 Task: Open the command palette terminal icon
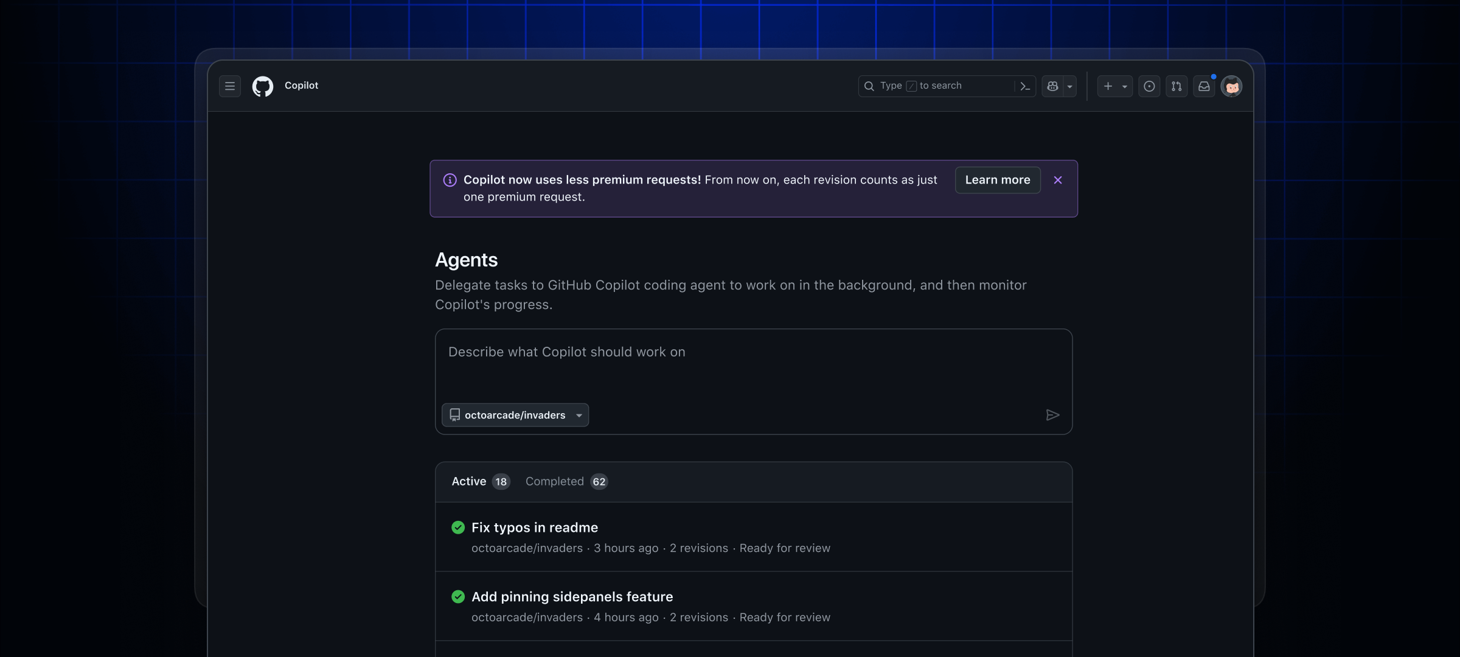pyautogui.click(x=1023, y=85)
